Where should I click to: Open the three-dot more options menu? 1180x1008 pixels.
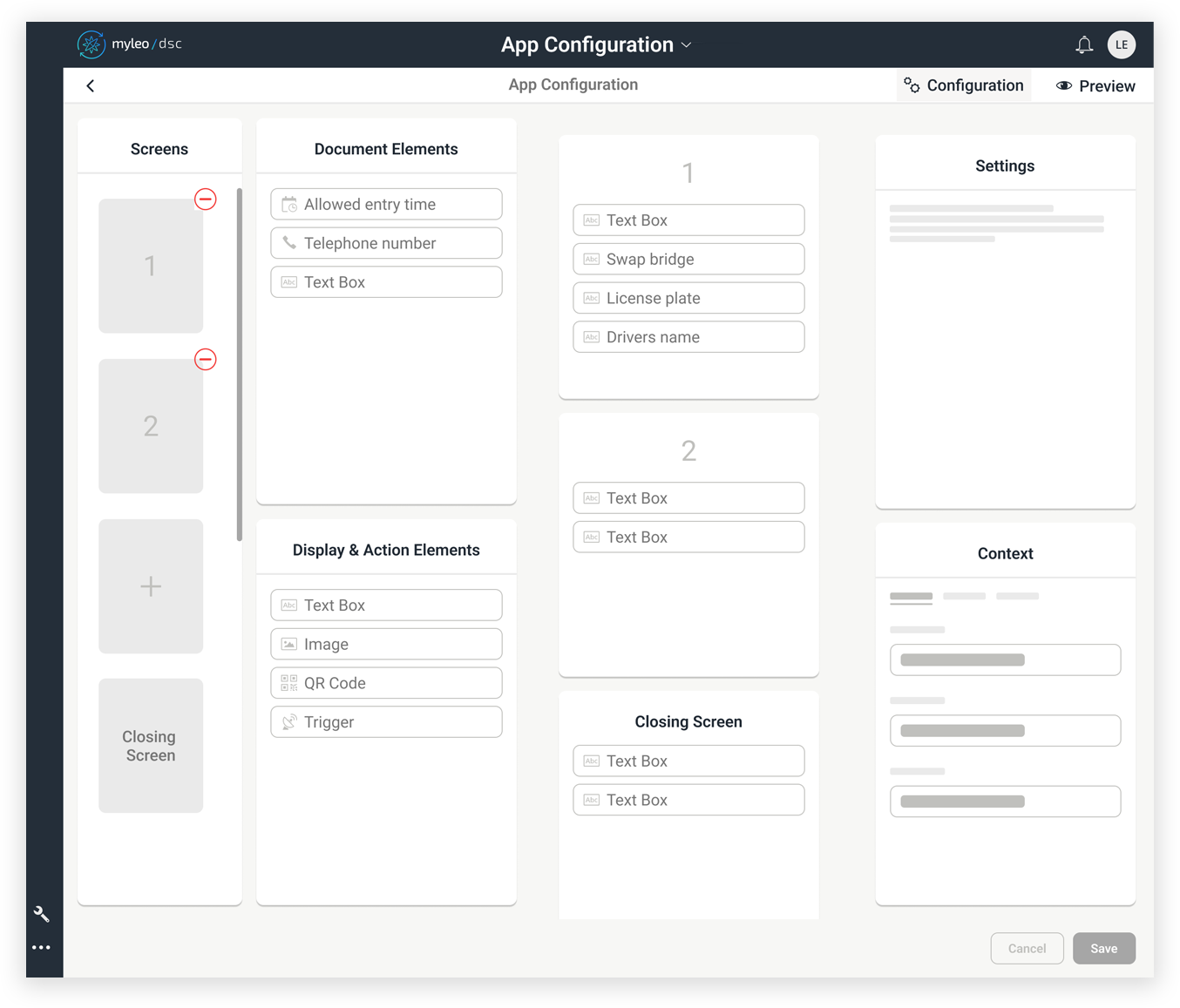tap(41, 947)
